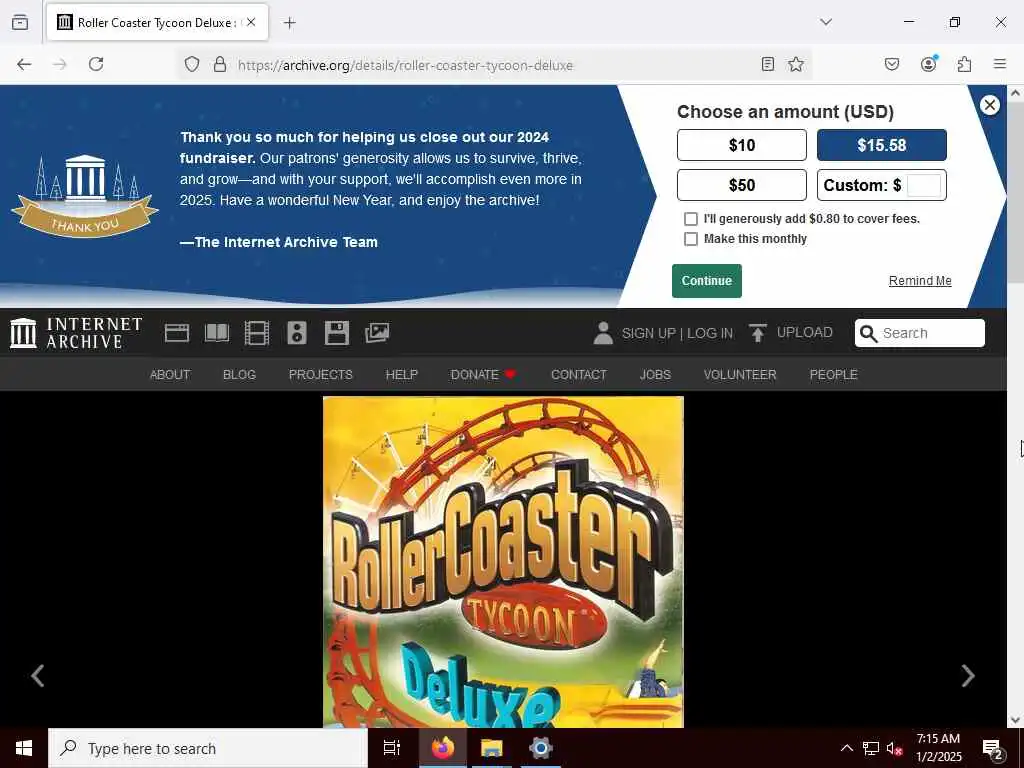Open the HELP menu item
1024x768 pixels.
[x=402, y=375]
